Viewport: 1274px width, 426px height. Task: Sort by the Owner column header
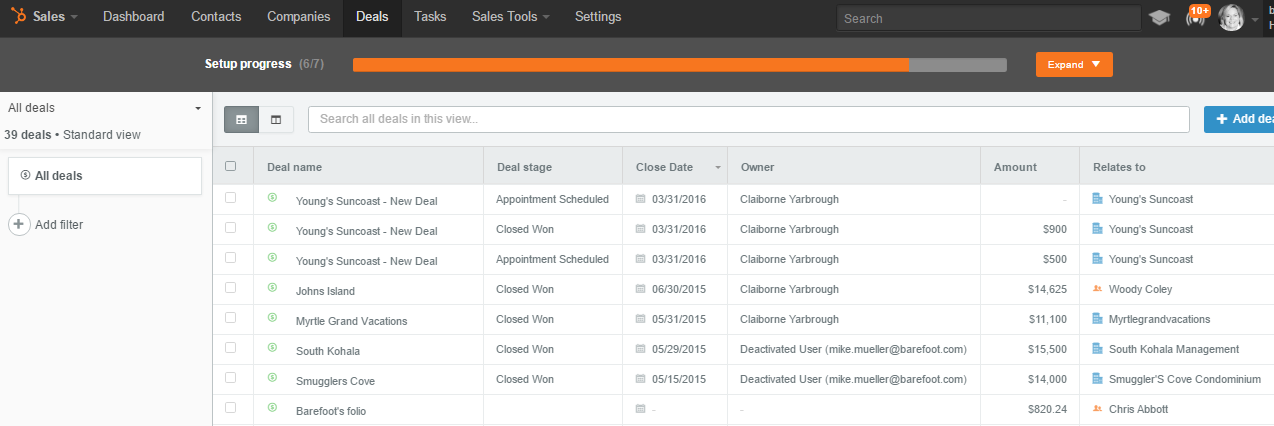point(757,167)
